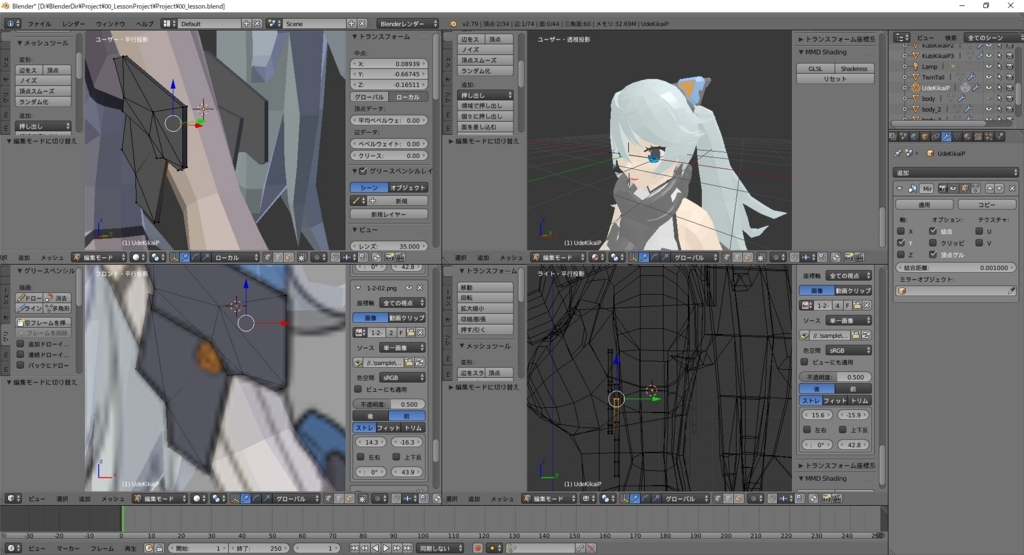The width and height of the screenshot is (1024, 555).
Task: Toggle the クリッピ clipping checkbox
Action: (x=933, y=242)
